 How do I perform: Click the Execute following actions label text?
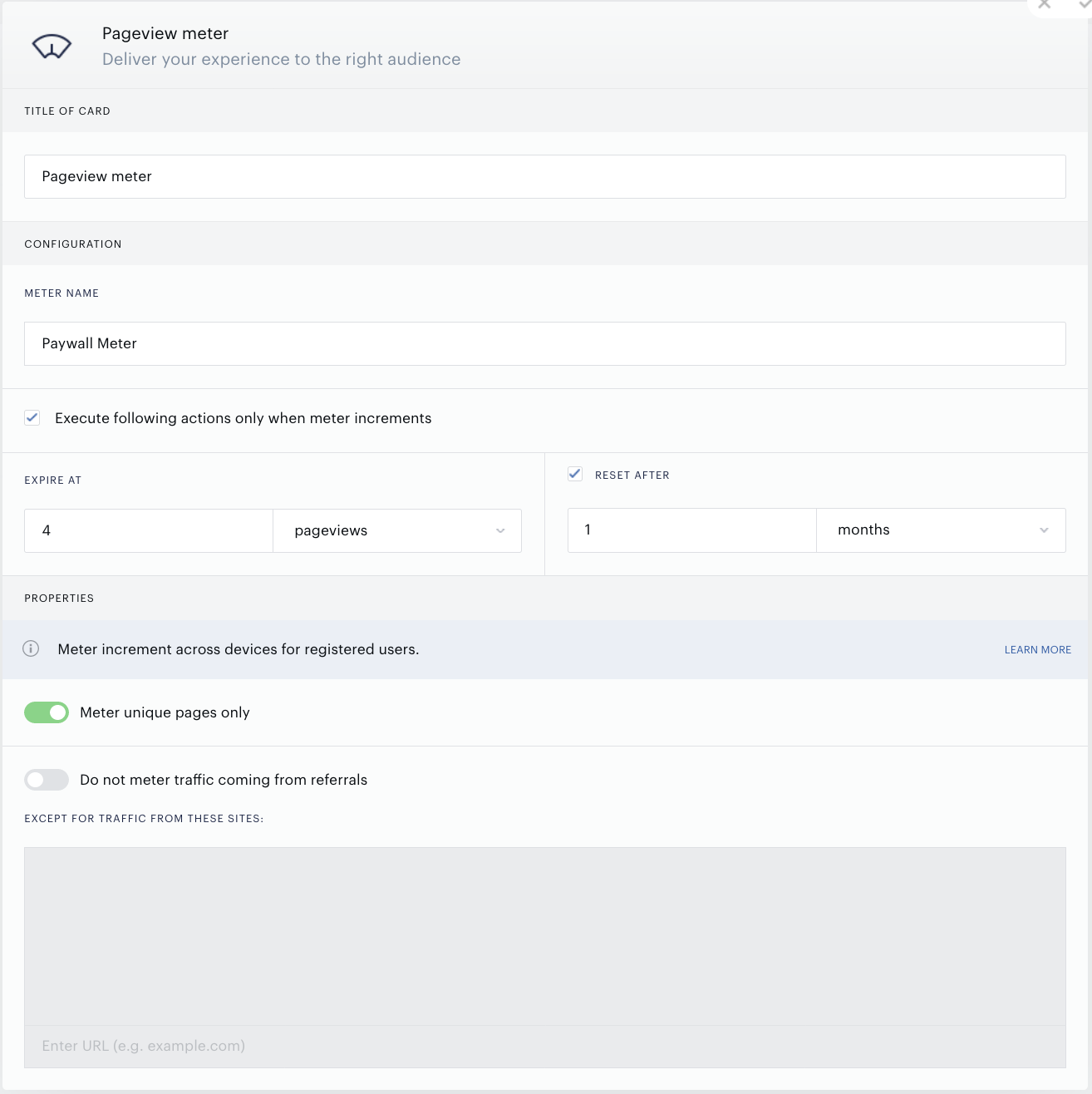click(243, 418)
